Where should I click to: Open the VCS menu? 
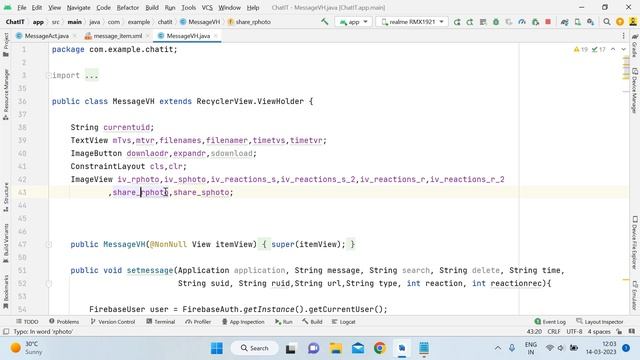207,7
